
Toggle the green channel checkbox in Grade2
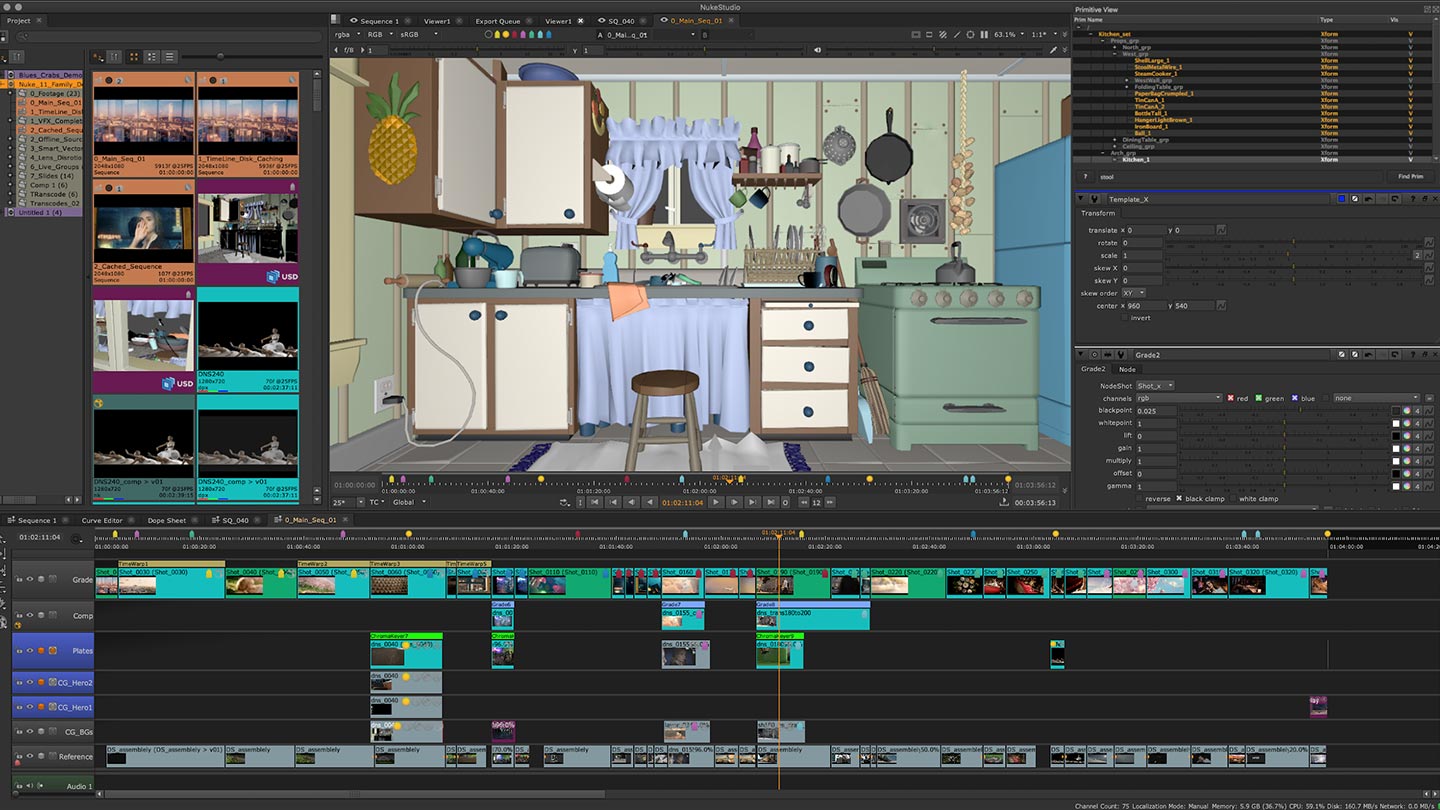[1259, 398]
